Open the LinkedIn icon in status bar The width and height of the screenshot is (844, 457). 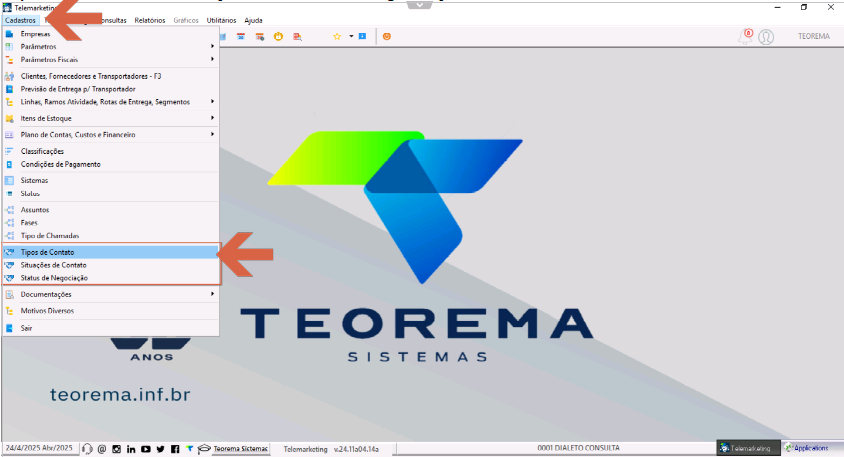[131, 449]
